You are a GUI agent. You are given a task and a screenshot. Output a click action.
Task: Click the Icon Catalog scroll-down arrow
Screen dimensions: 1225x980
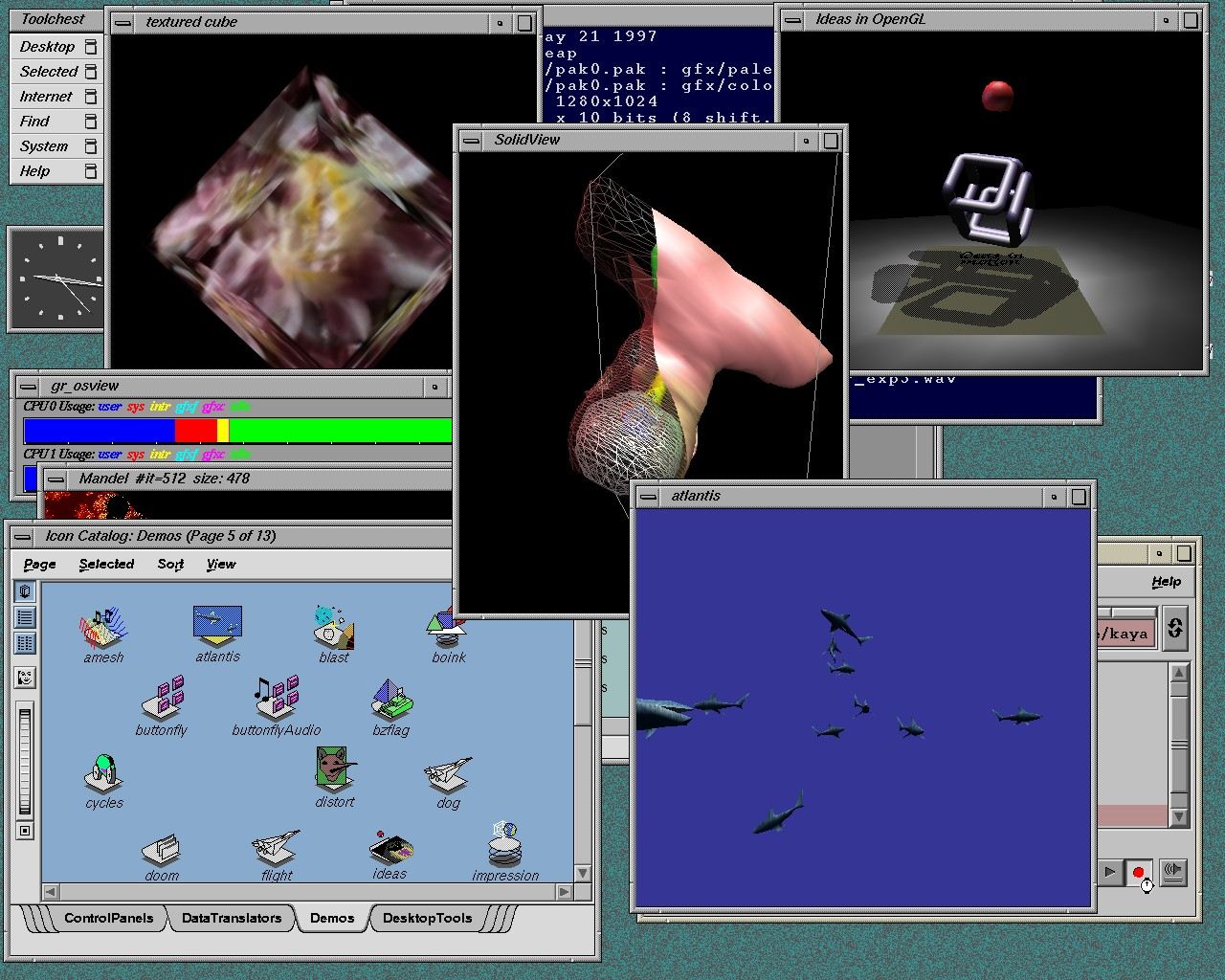click(x=583, y=873)
